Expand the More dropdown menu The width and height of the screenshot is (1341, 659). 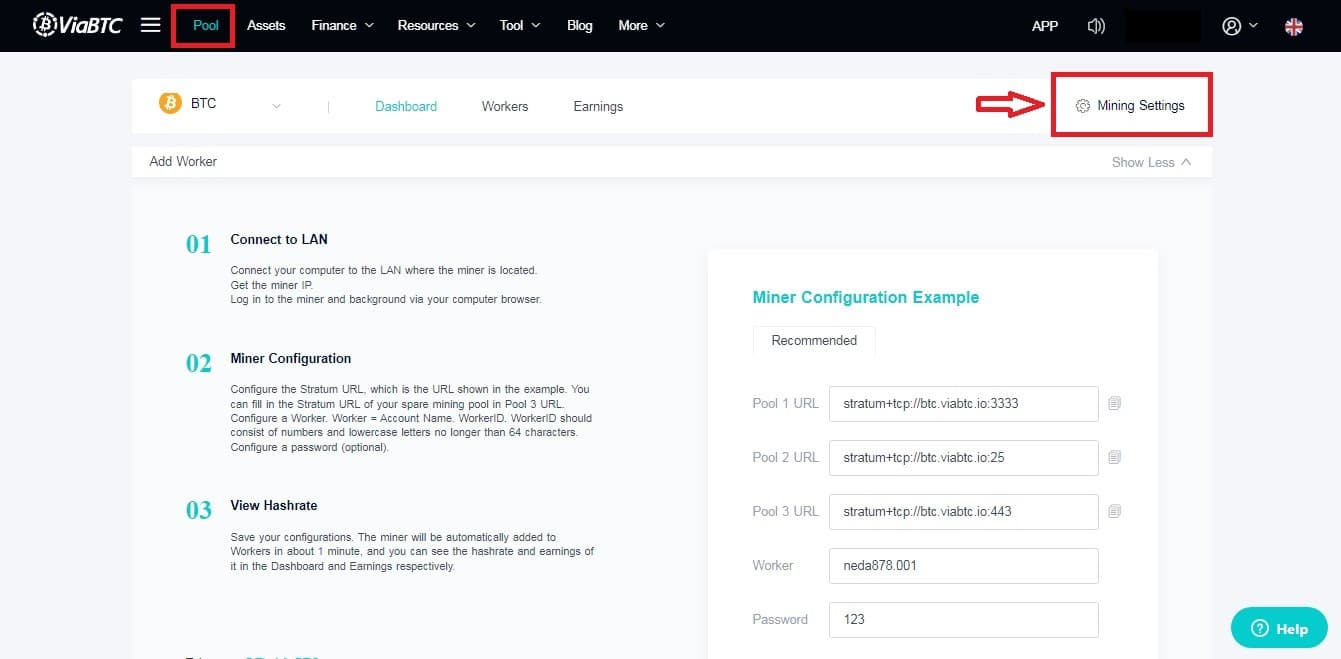tap(641, 25)
